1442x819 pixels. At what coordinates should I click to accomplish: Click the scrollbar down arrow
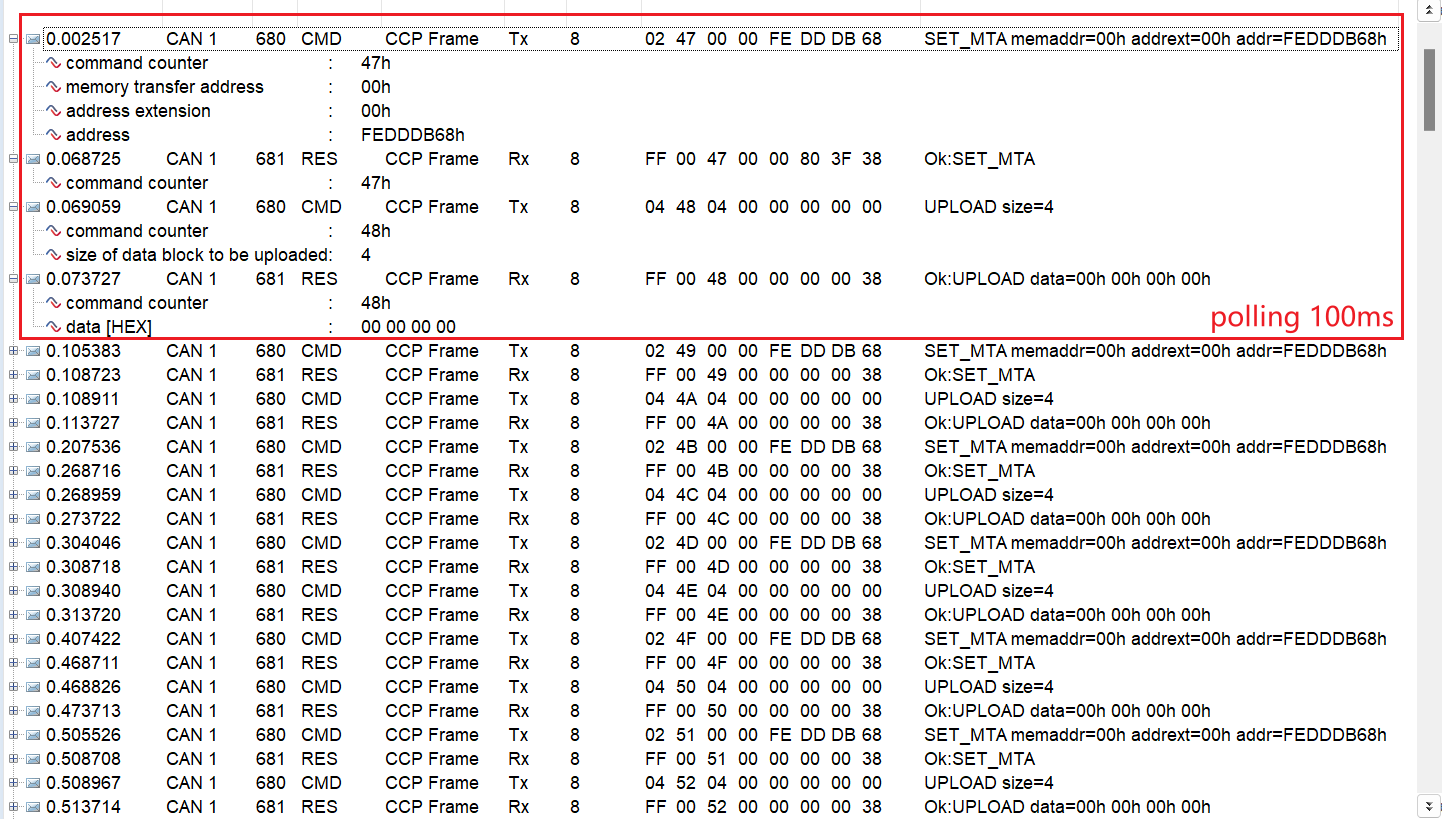(1429, 808)
